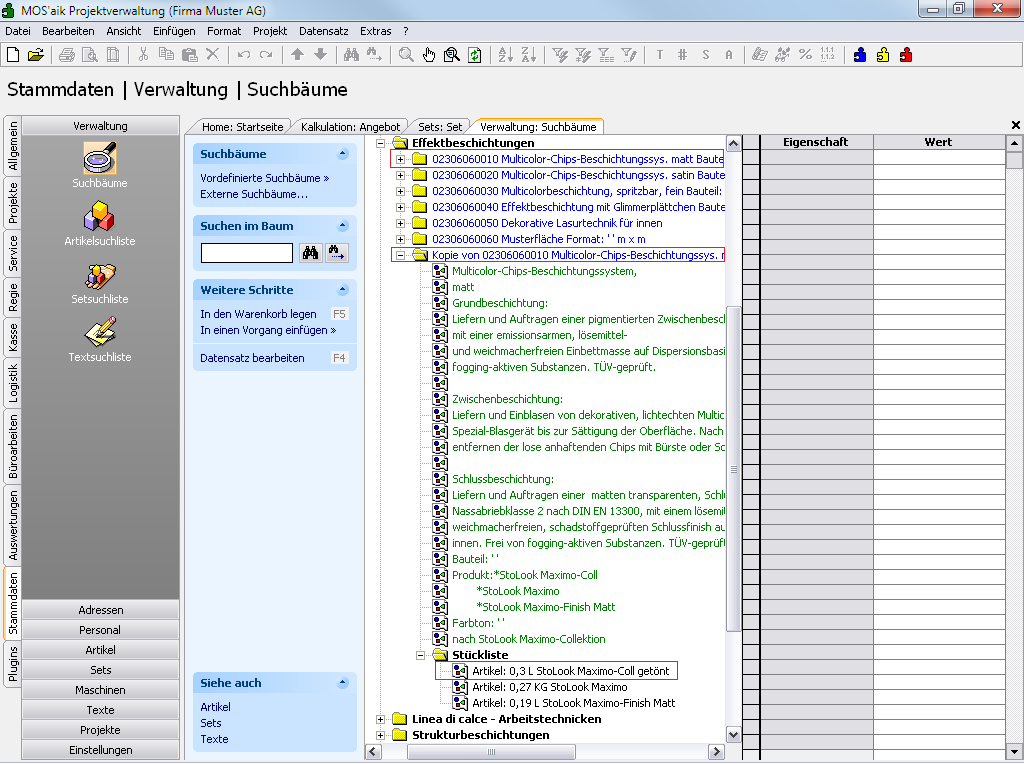
Task: Open the Datensatz menu
Action: coord(324,31)
